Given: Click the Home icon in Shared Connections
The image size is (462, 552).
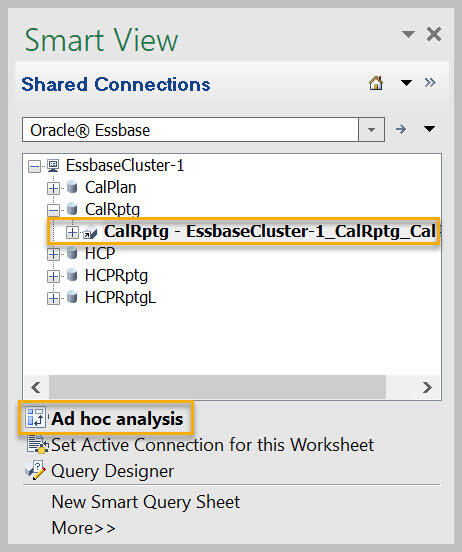Looking at the screenshot, I should click(376, 83).
